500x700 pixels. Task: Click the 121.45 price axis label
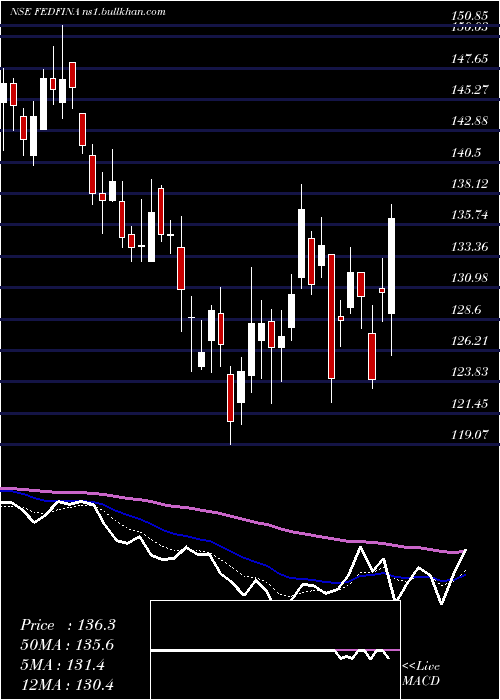[x=470, y=404]
